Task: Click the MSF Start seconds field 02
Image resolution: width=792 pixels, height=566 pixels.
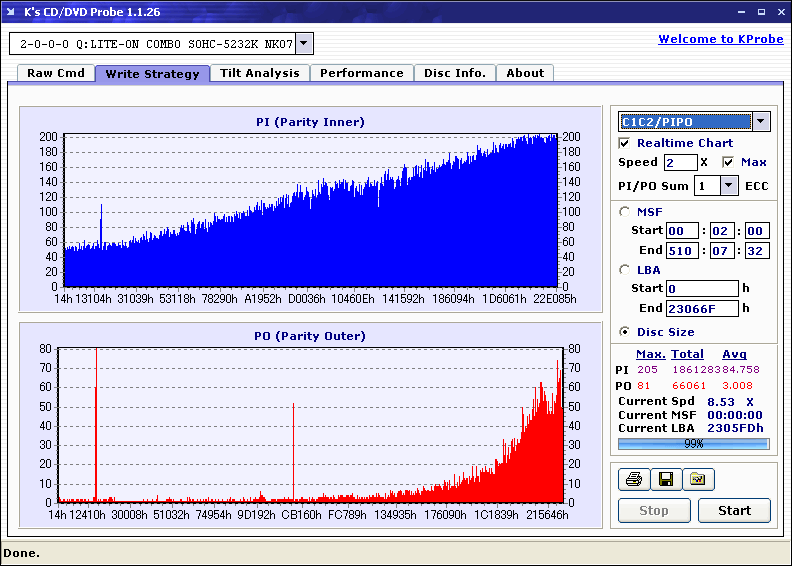Action: pos(722,231)
